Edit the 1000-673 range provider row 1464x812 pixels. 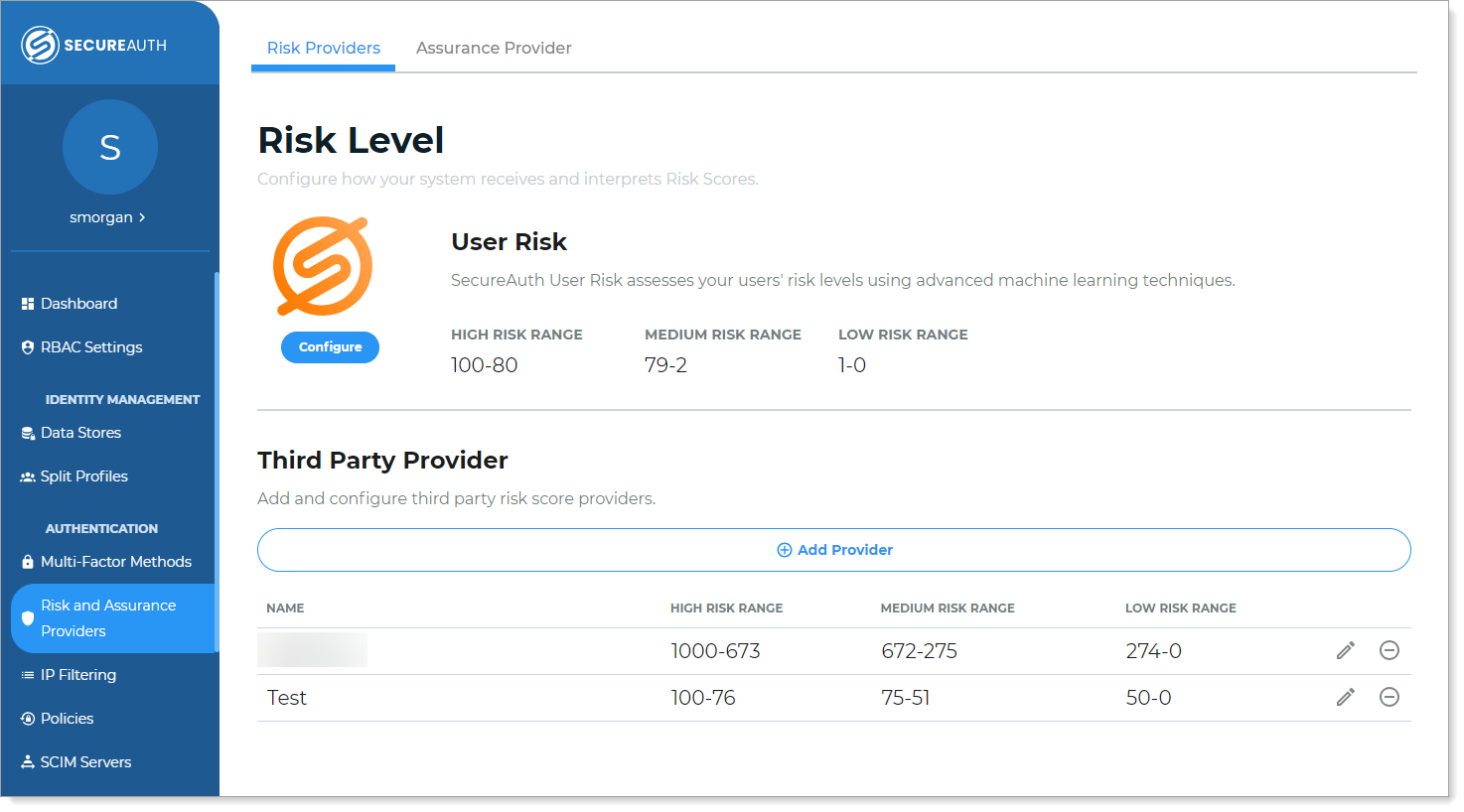1345,651
